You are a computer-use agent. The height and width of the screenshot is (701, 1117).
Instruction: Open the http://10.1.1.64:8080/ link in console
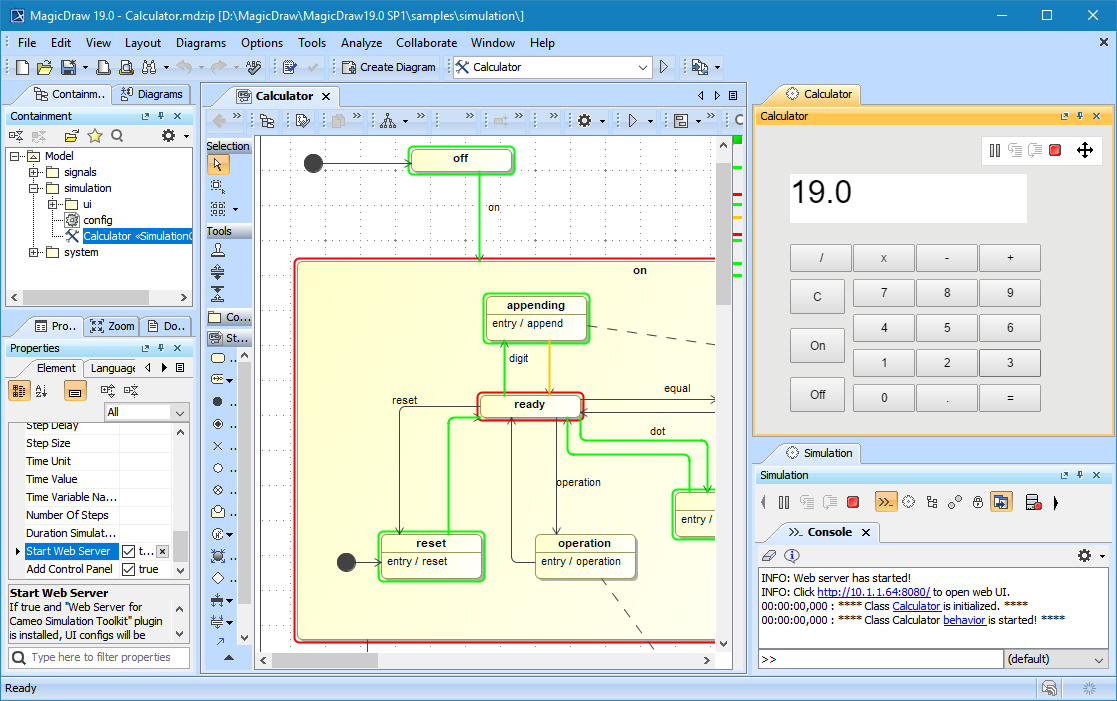pos(873,592)
